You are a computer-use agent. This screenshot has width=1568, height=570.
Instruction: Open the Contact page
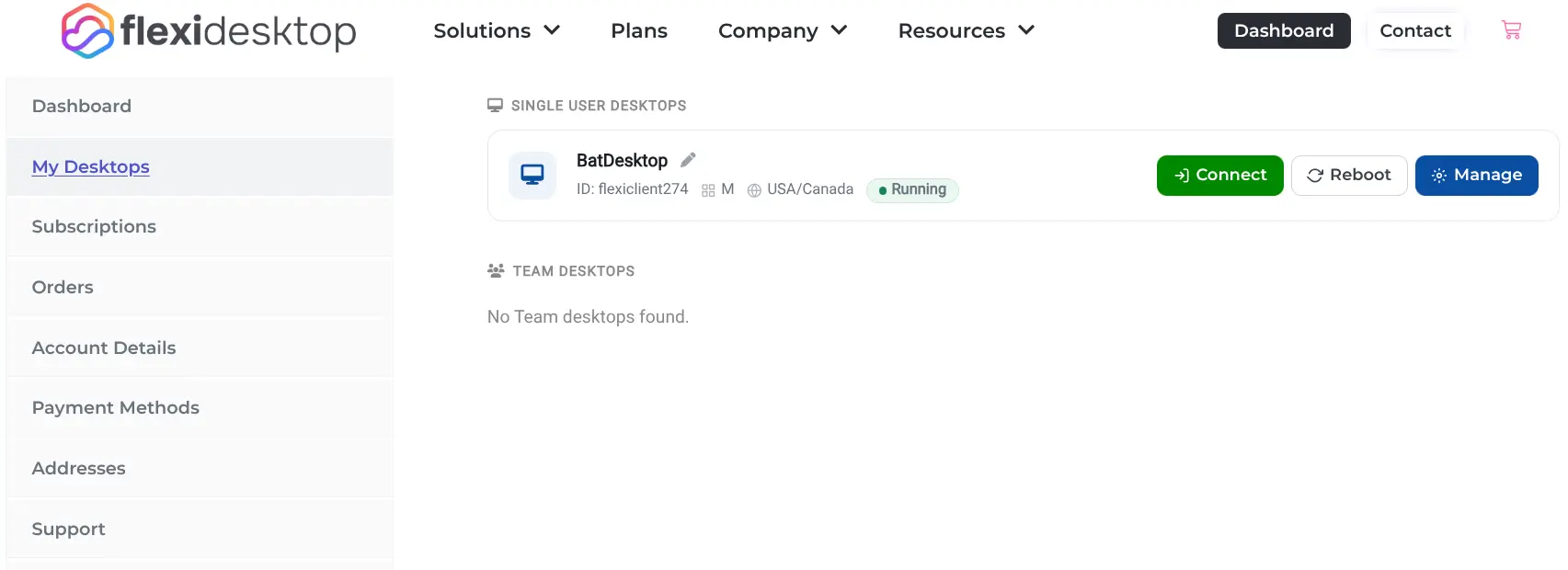1415,30
